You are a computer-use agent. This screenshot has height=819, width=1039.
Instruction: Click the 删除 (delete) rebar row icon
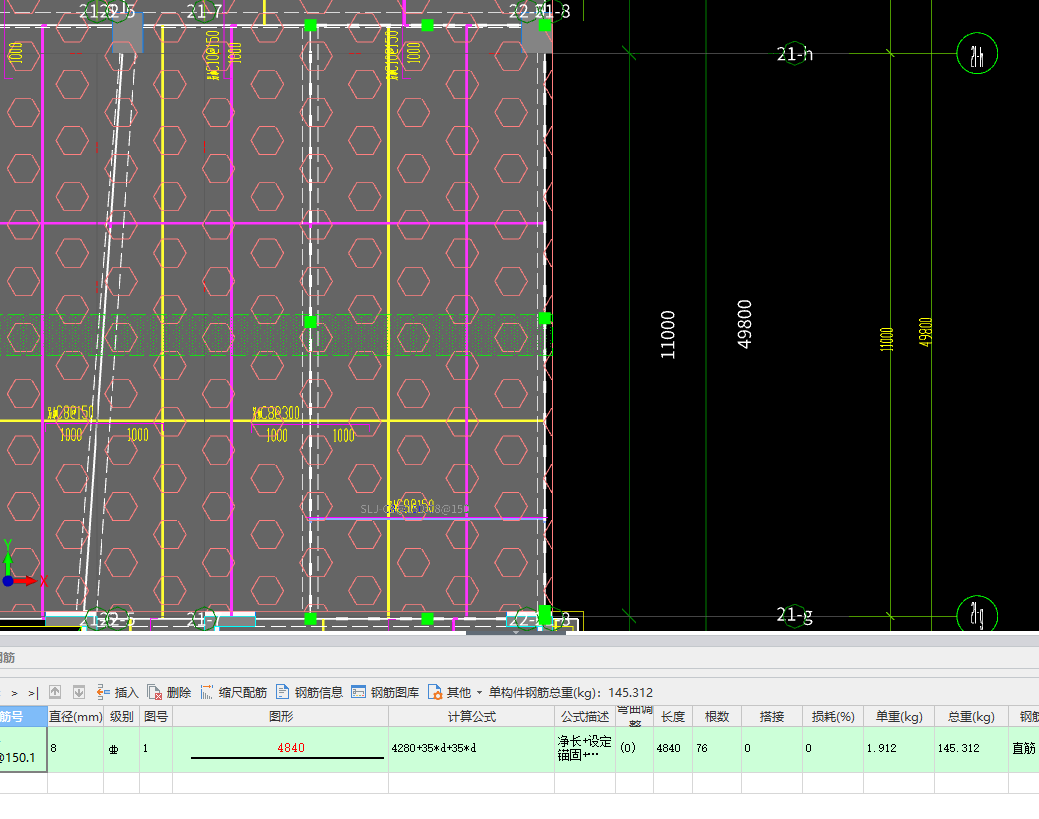(169, 692)
